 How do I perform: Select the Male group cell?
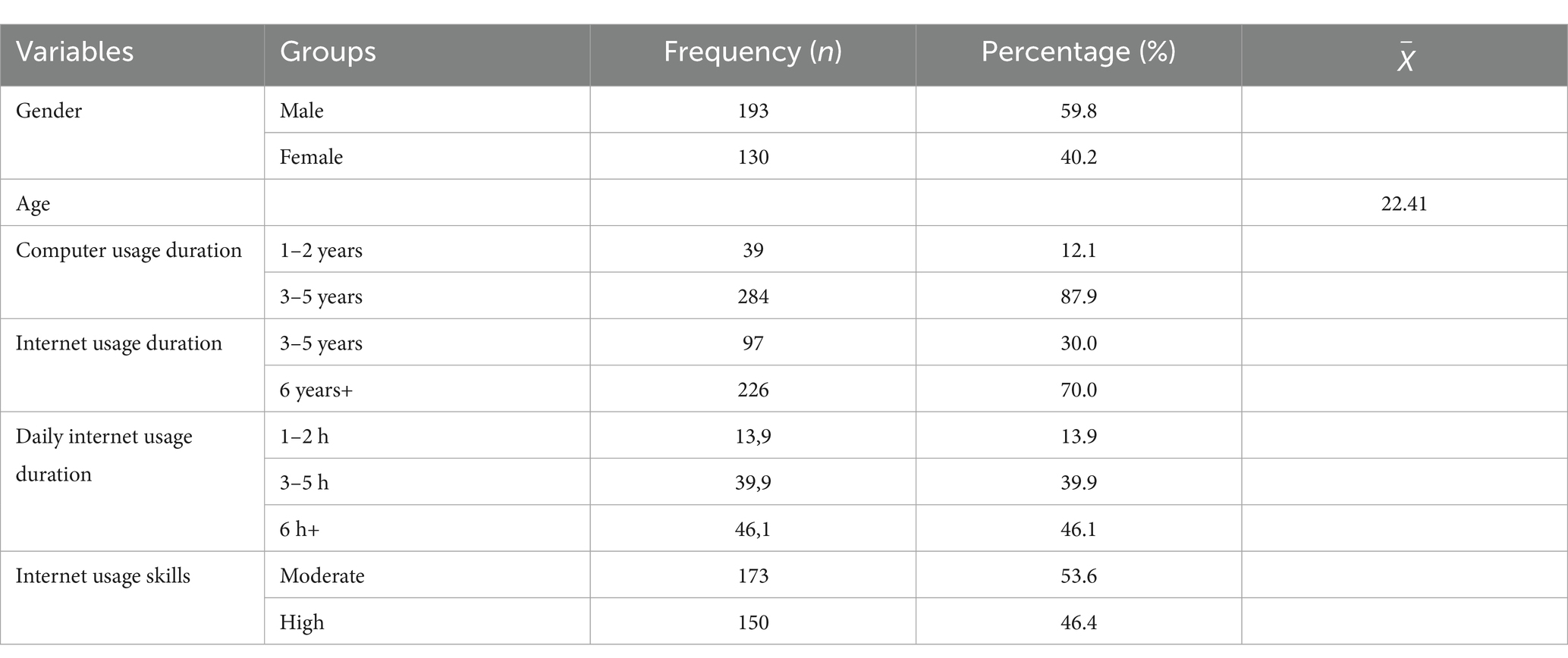301,111
